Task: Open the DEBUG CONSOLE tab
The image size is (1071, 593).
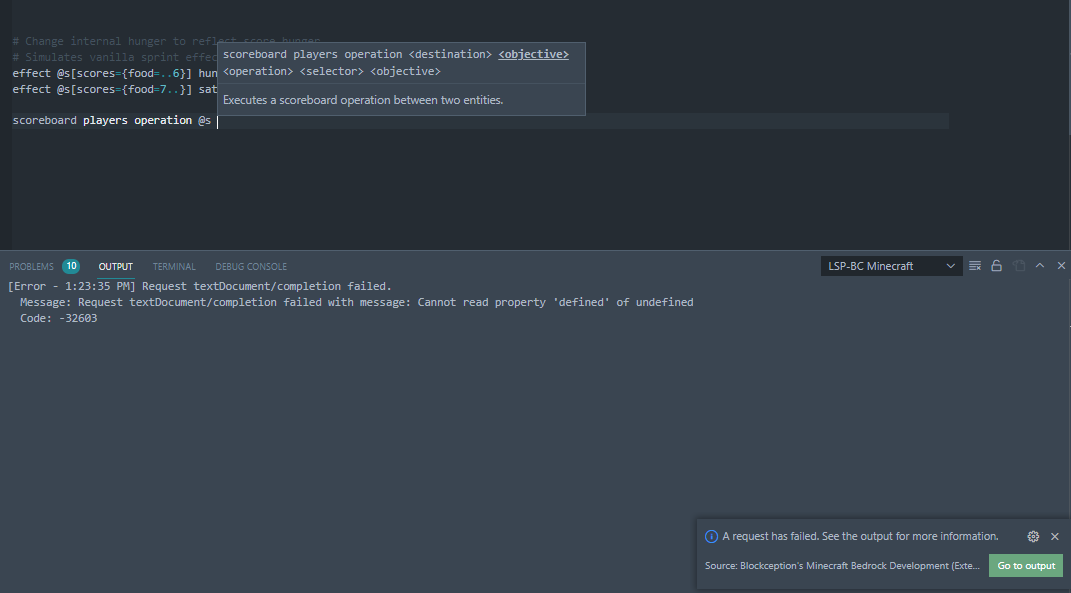Action: point(251,266)
